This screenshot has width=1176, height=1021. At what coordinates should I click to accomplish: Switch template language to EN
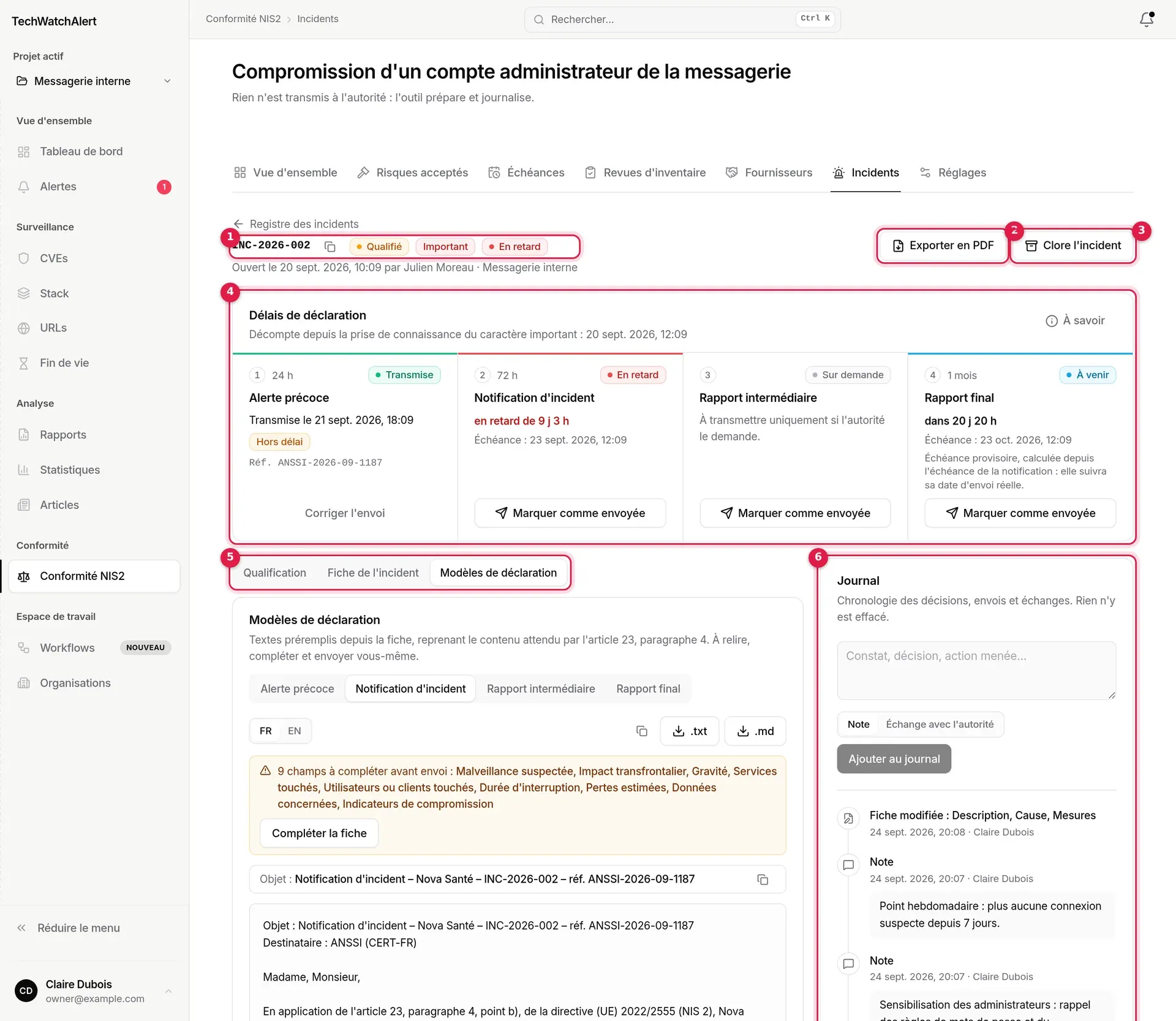(294, 731)
